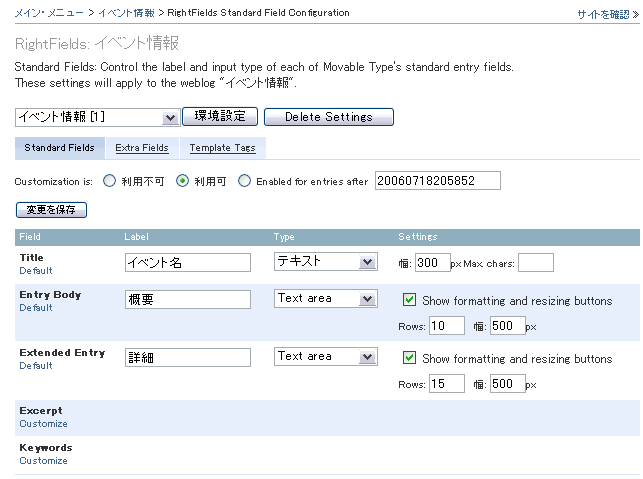Toggle Entry Body formatting buttons checkbox
This screenshot has width=643, height=479.
[x=409, y=300]
